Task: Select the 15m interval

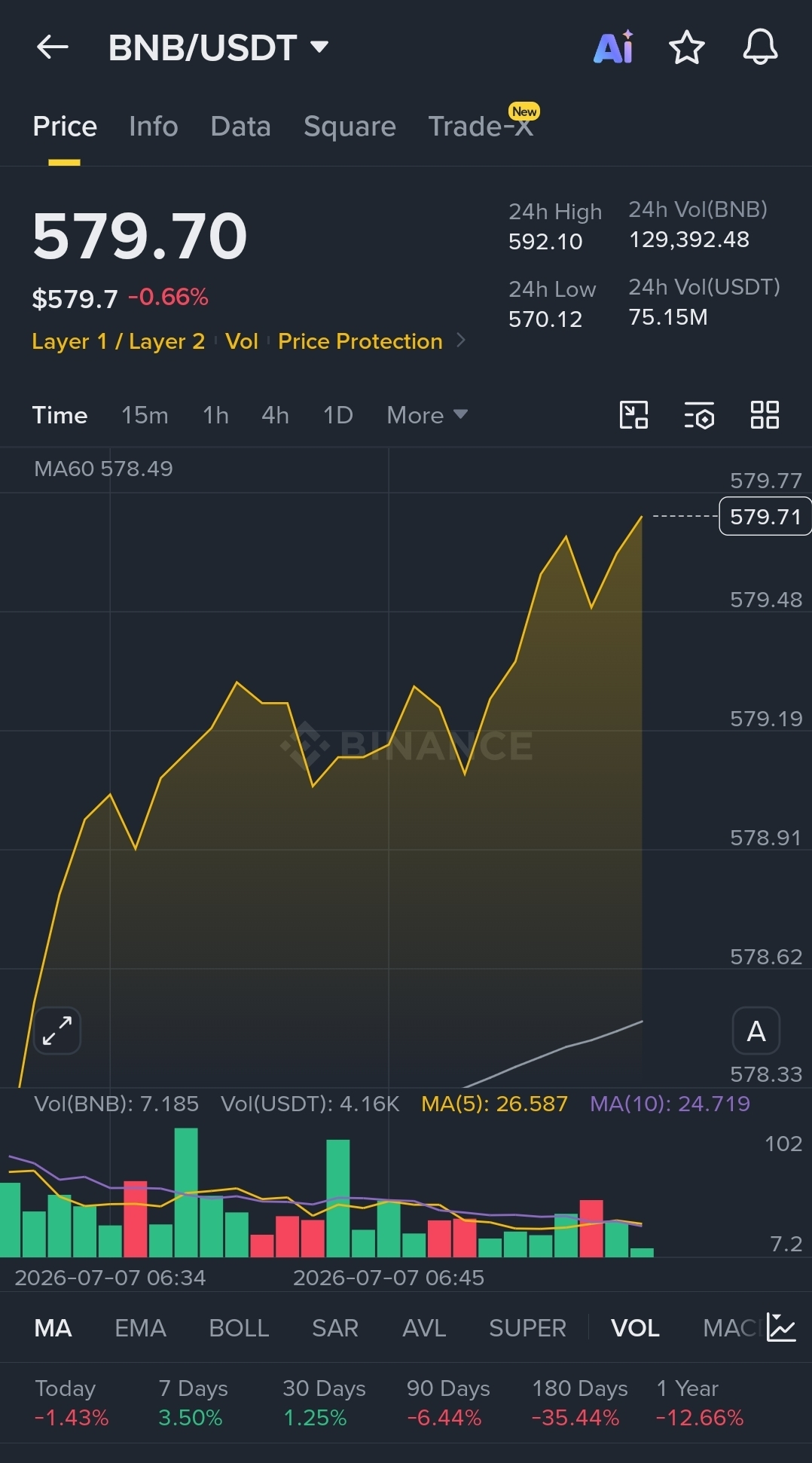Action: pos(145,415)
